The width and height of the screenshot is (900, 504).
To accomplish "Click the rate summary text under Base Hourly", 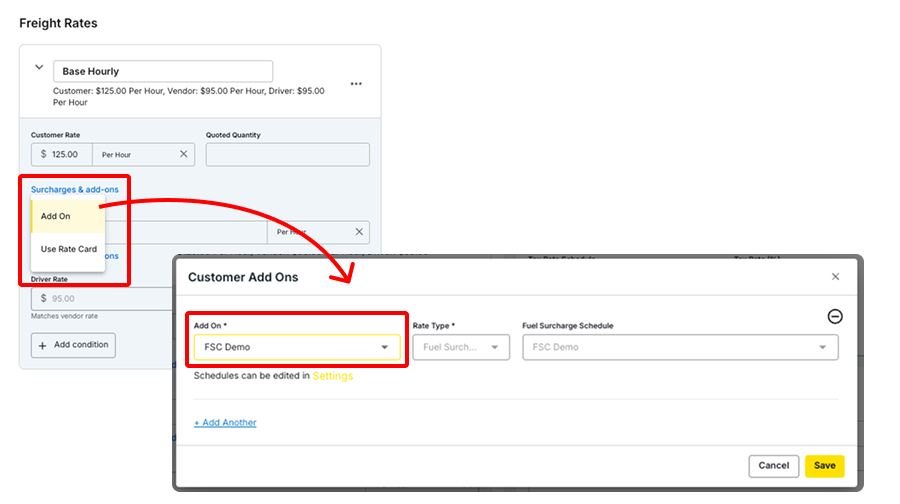I will tap(189, 96).
